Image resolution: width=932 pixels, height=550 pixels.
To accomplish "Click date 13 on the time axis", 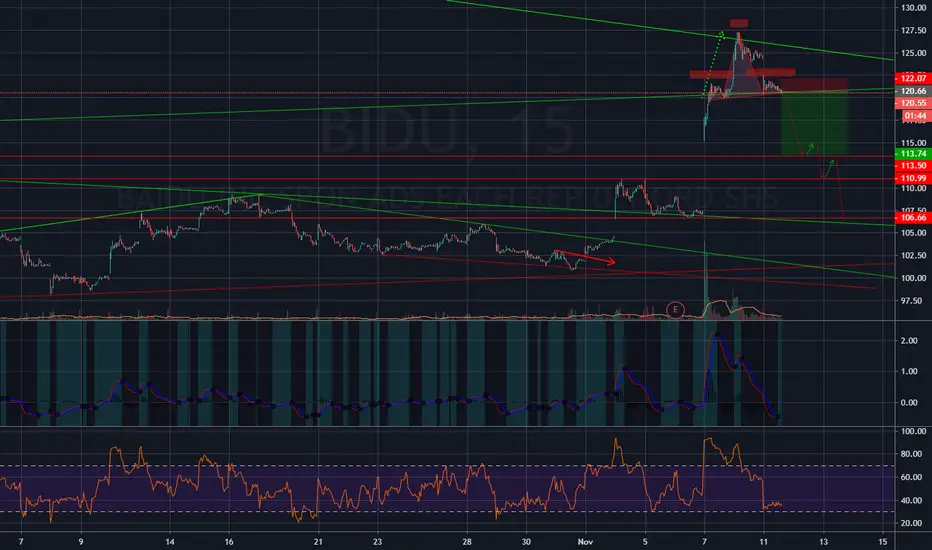I will click(x=823, y=542).
